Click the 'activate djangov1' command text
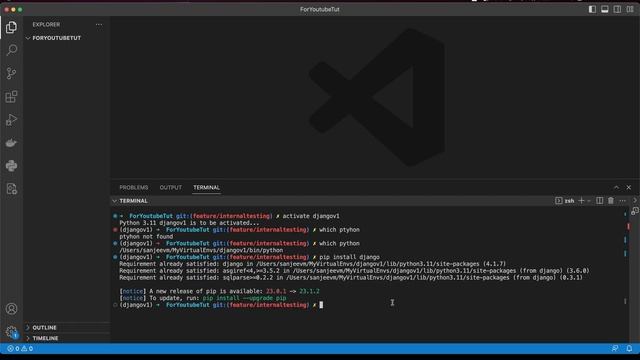The width and height of the screenshot is (640, 360). coord(311,216)
